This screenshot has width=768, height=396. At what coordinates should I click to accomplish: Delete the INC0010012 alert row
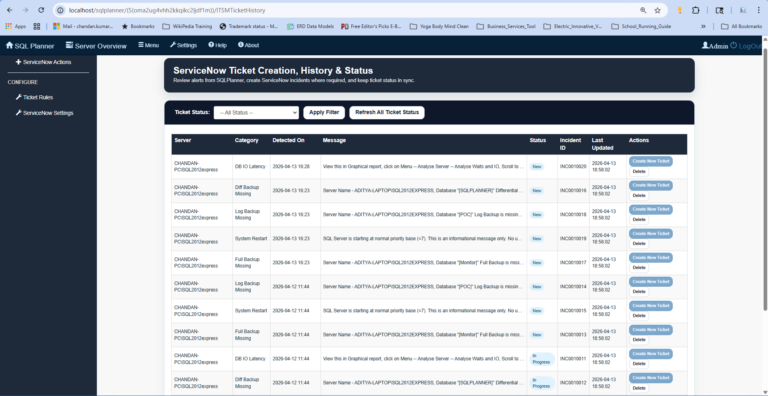[x=639, y=388]
